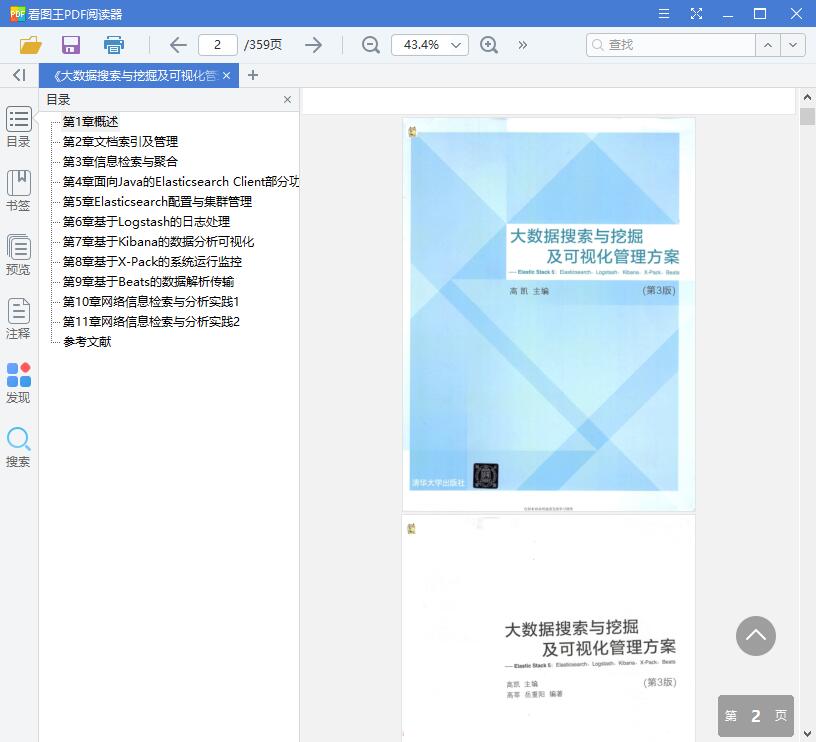Jump to 第6章基于Logstash的日志处理 in outline

pos(146,222)
